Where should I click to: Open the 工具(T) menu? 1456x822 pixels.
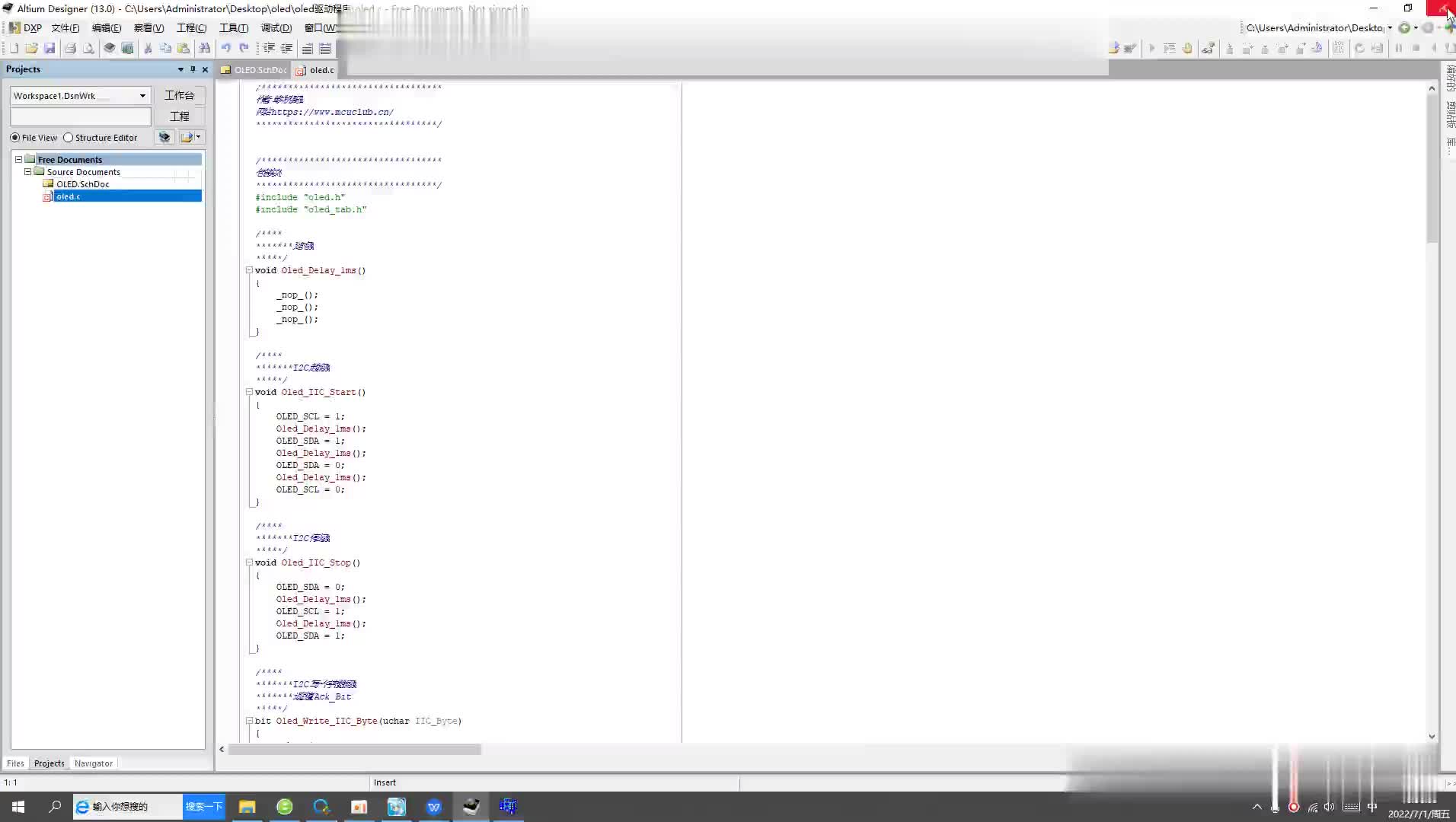234,28
